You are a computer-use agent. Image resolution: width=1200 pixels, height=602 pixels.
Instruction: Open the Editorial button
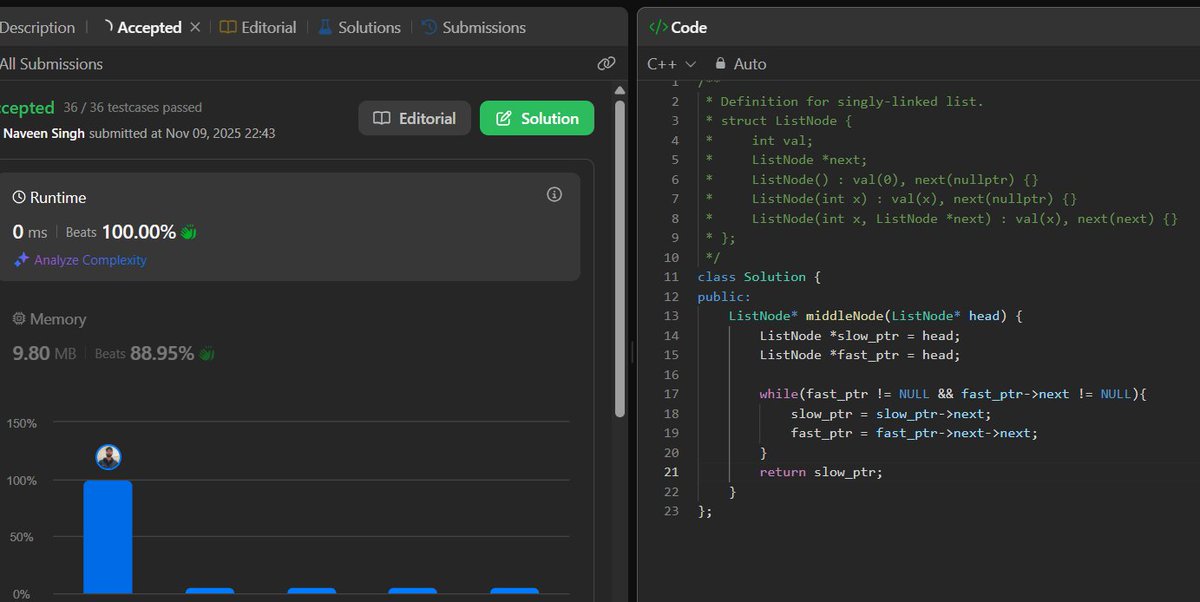point(414,117)
